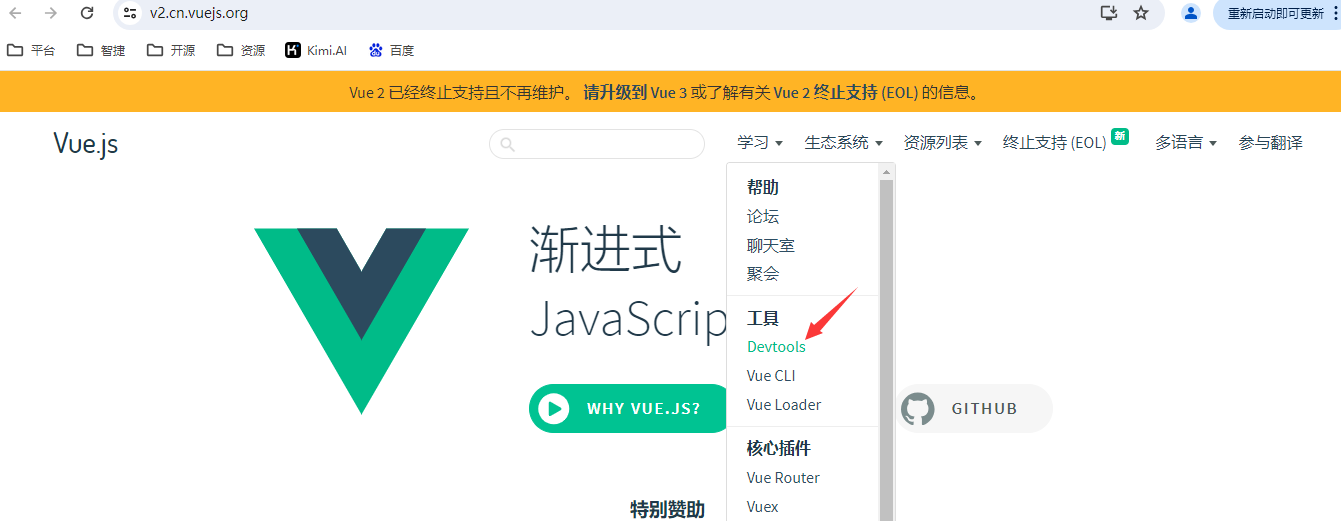
Task: Click the 帮助 heading in dropdown
Action: coord(762,187)
